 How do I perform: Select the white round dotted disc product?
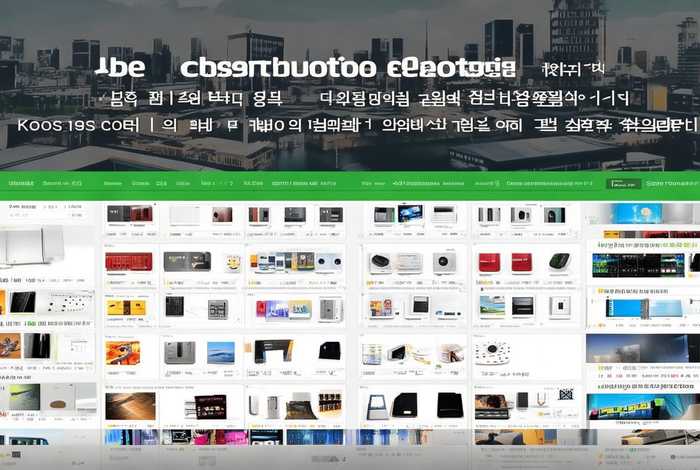tap(492, 353)
